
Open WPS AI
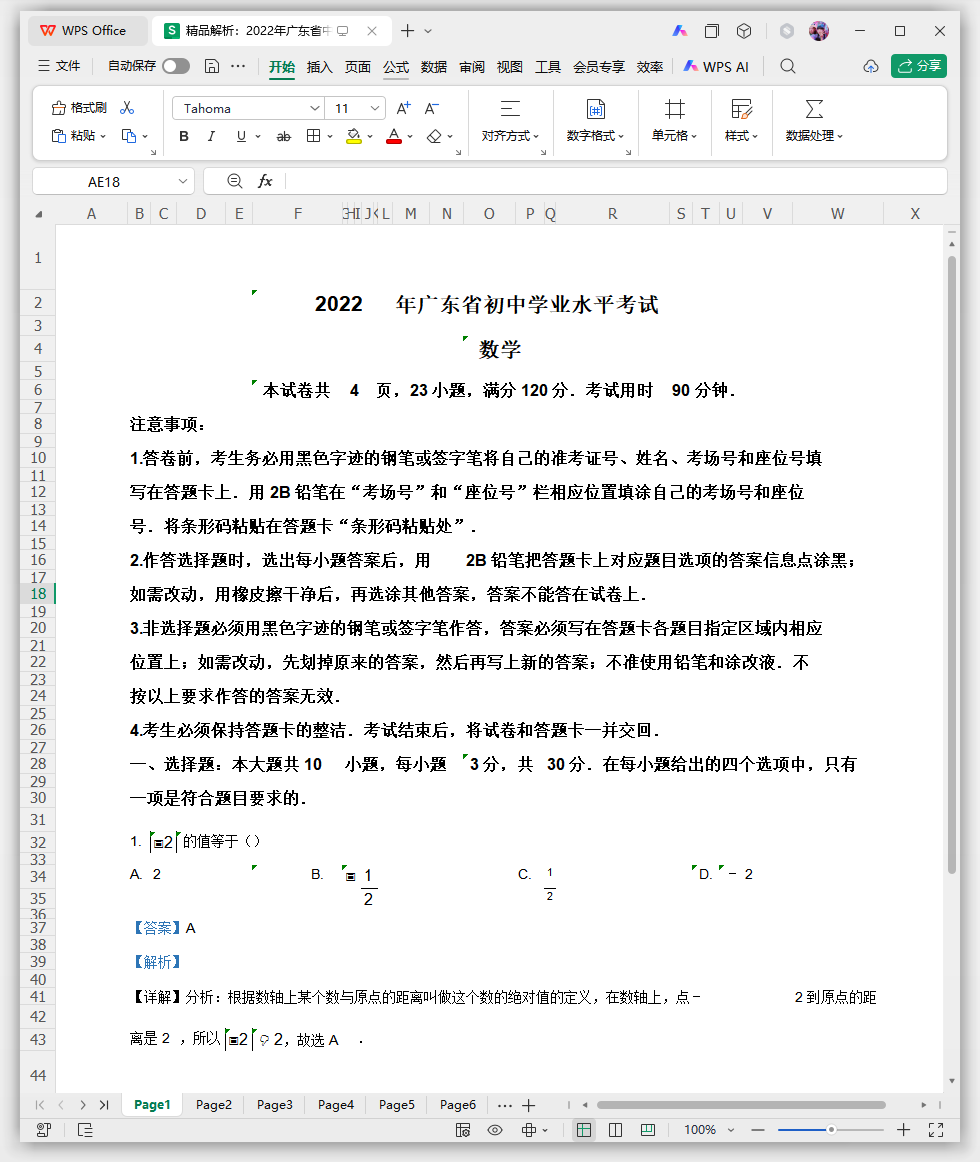click(x=715, y=67)
